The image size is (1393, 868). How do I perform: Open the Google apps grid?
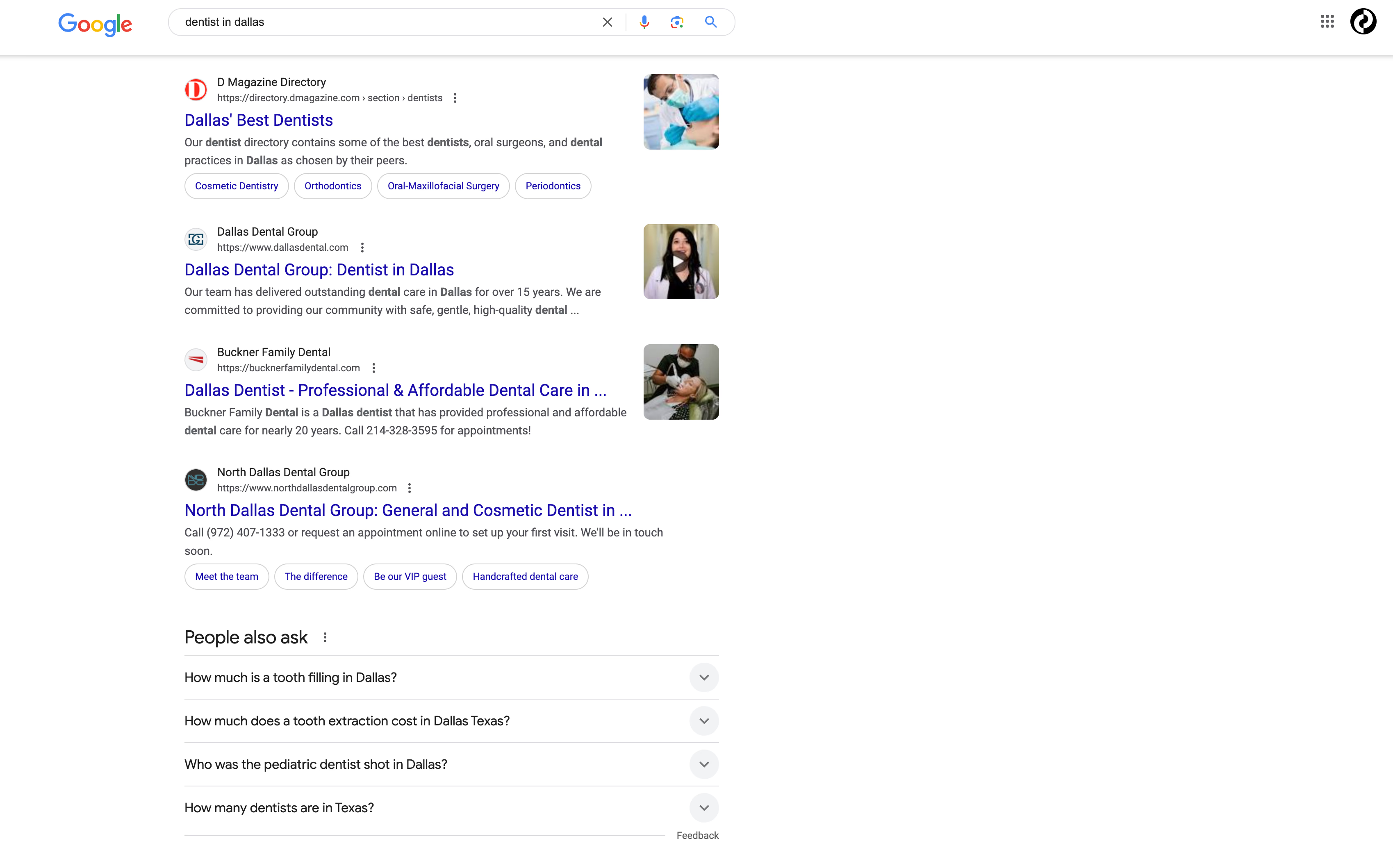click(1327, 22)
